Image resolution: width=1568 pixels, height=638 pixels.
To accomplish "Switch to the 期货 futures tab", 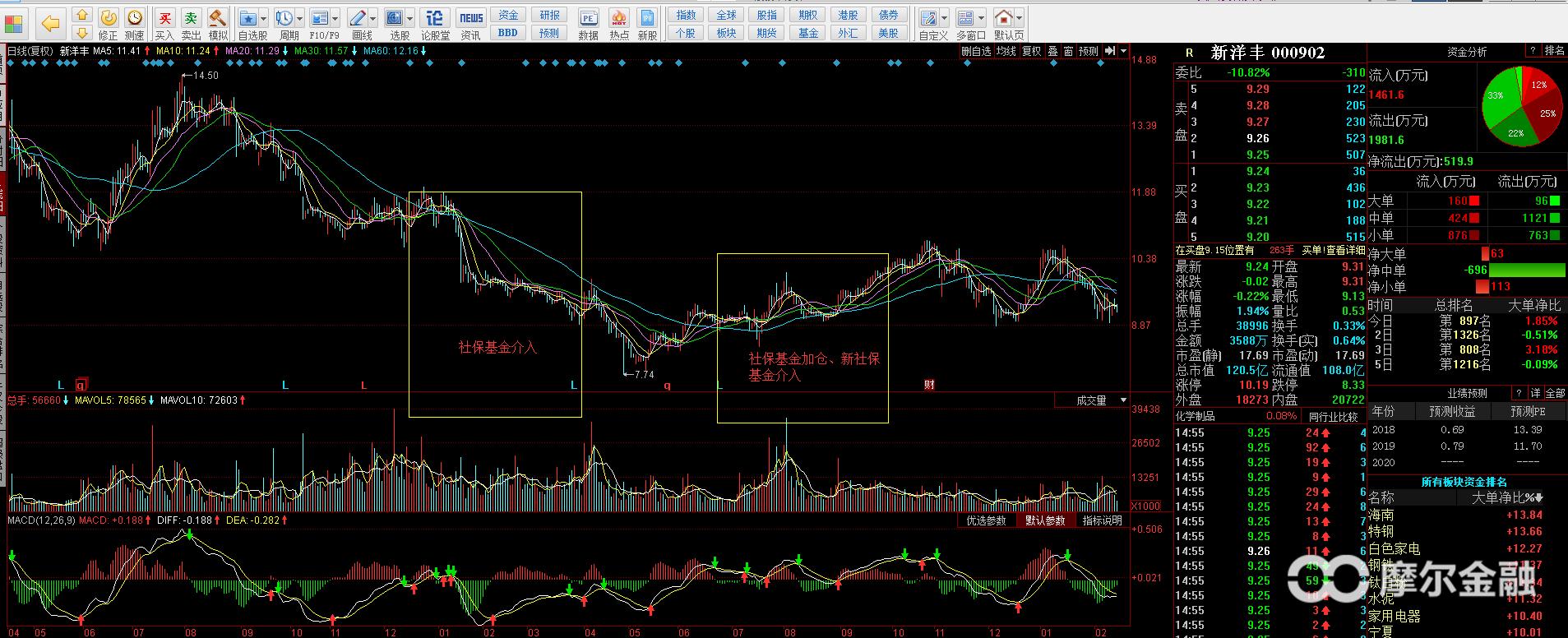I will tap(767, 33).
